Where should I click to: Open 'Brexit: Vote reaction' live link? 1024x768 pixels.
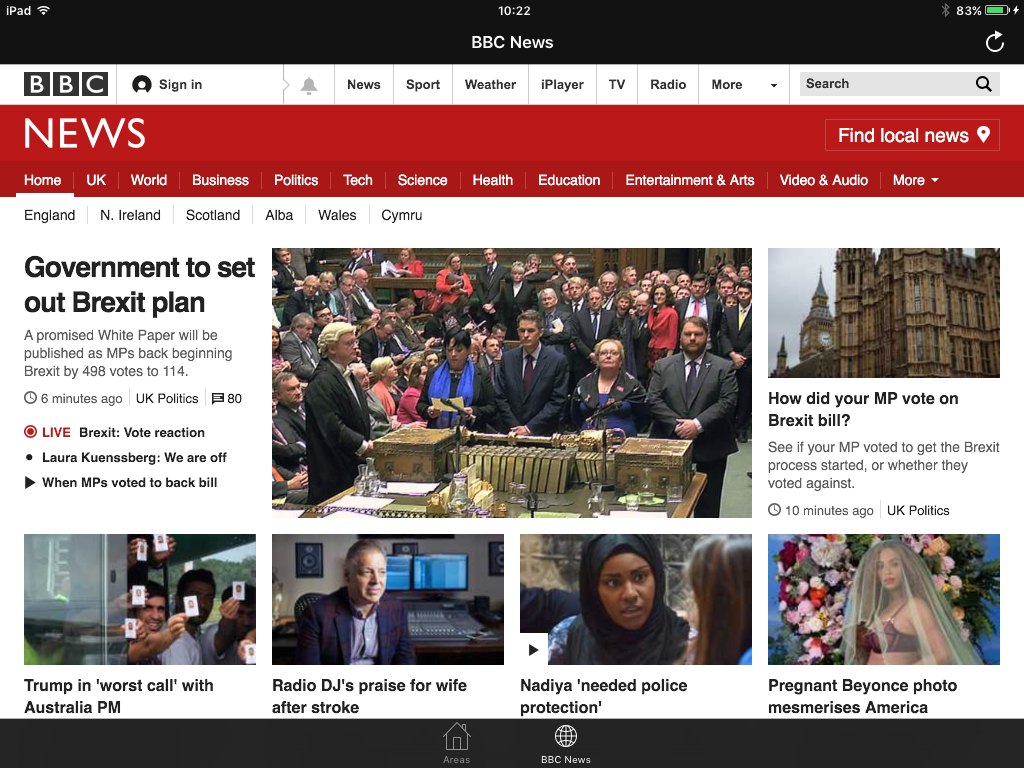[x=142, y=432]
